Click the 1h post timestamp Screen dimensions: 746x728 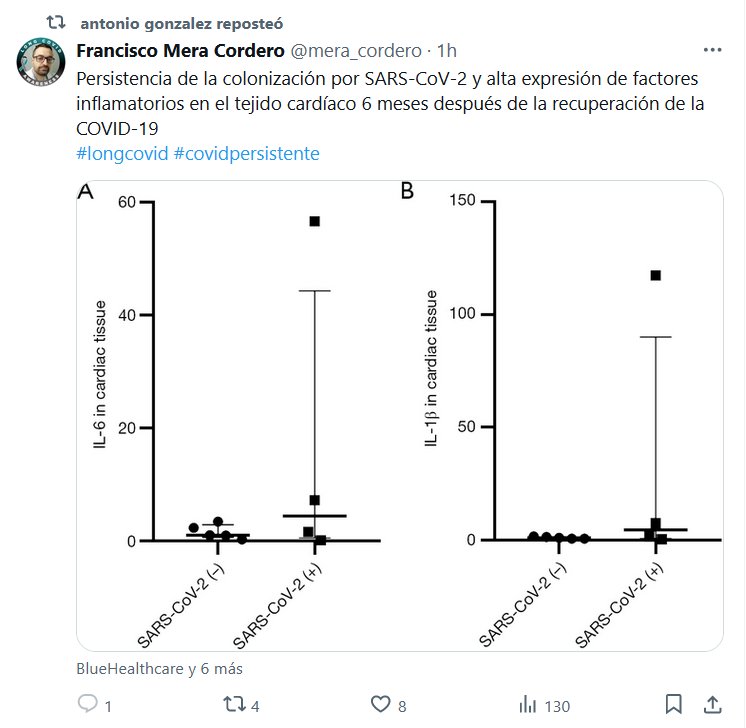click(447, 50)
